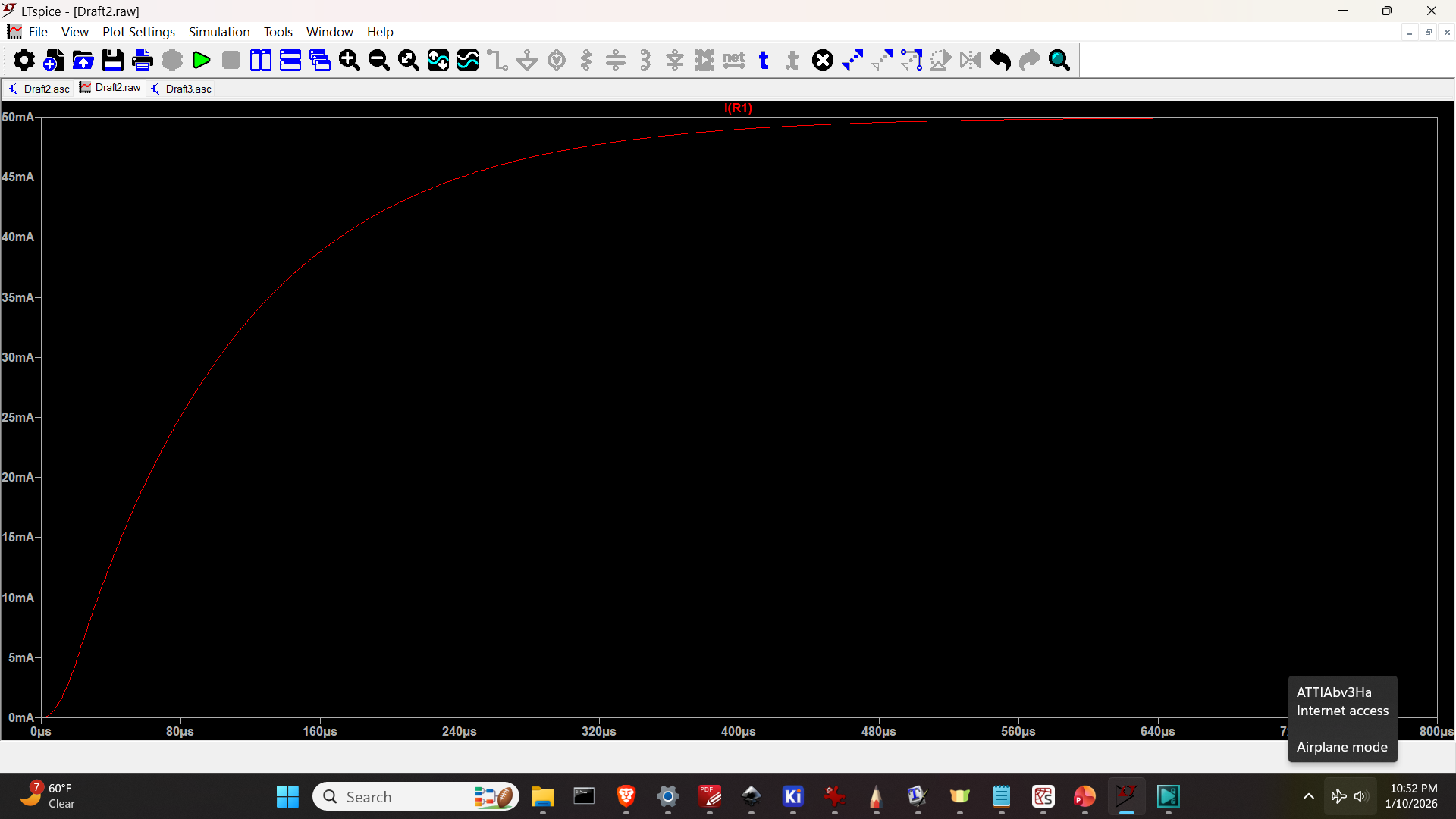Tile windows vertically with the toolbar icon
This screenshot has height=819, width=1456.
261,61
